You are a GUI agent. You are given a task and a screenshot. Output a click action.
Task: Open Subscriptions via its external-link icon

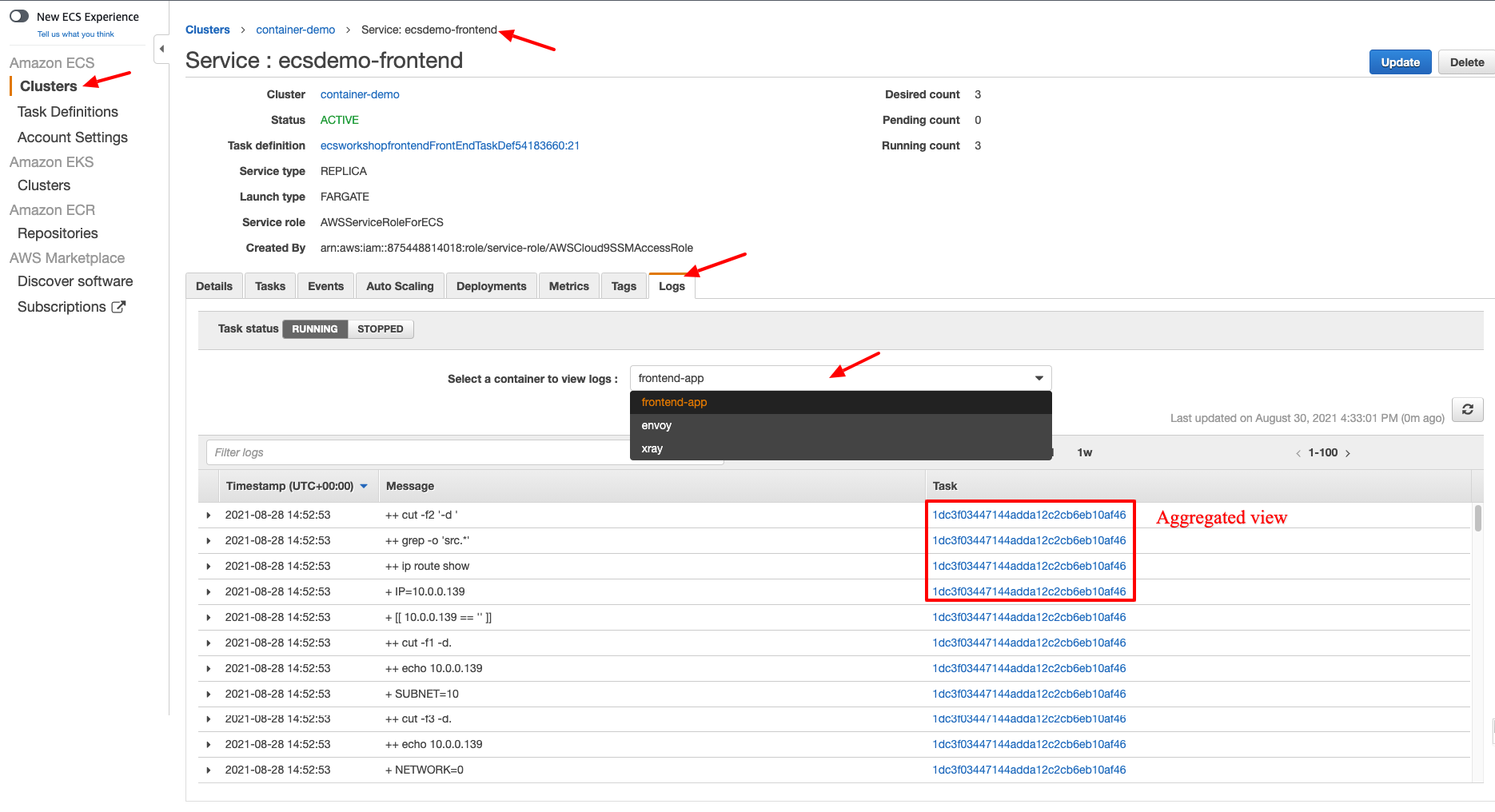119,306
